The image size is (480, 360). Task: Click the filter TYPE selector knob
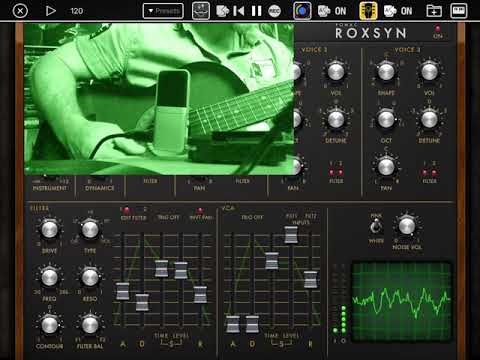[90, 230]
